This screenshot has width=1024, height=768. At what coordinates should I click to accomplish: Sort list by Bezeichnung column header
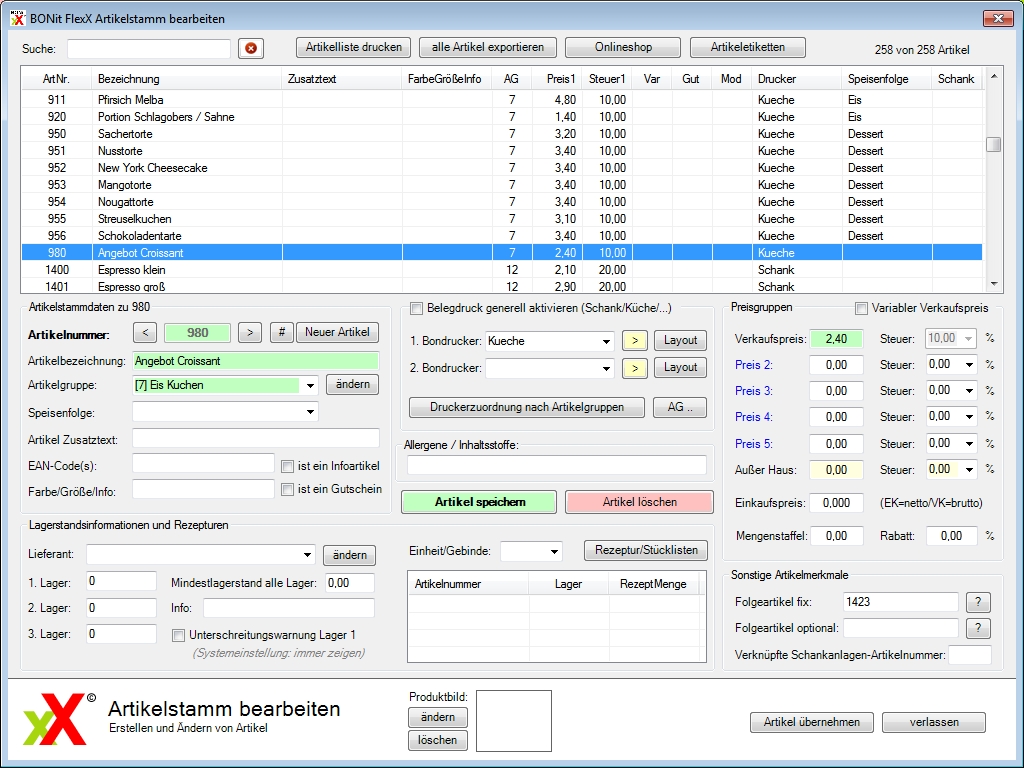186,79
